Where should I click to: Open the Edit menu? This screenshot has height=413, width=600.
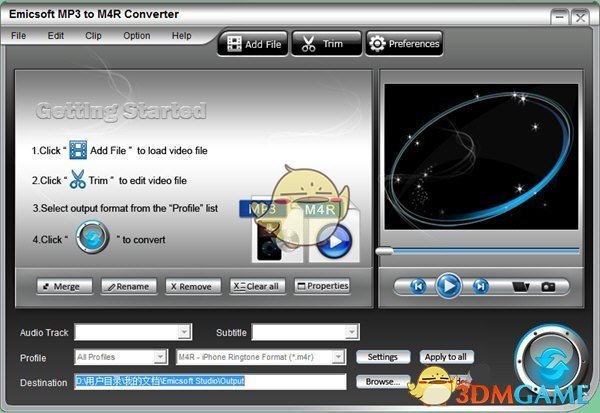tap(55, 36)
